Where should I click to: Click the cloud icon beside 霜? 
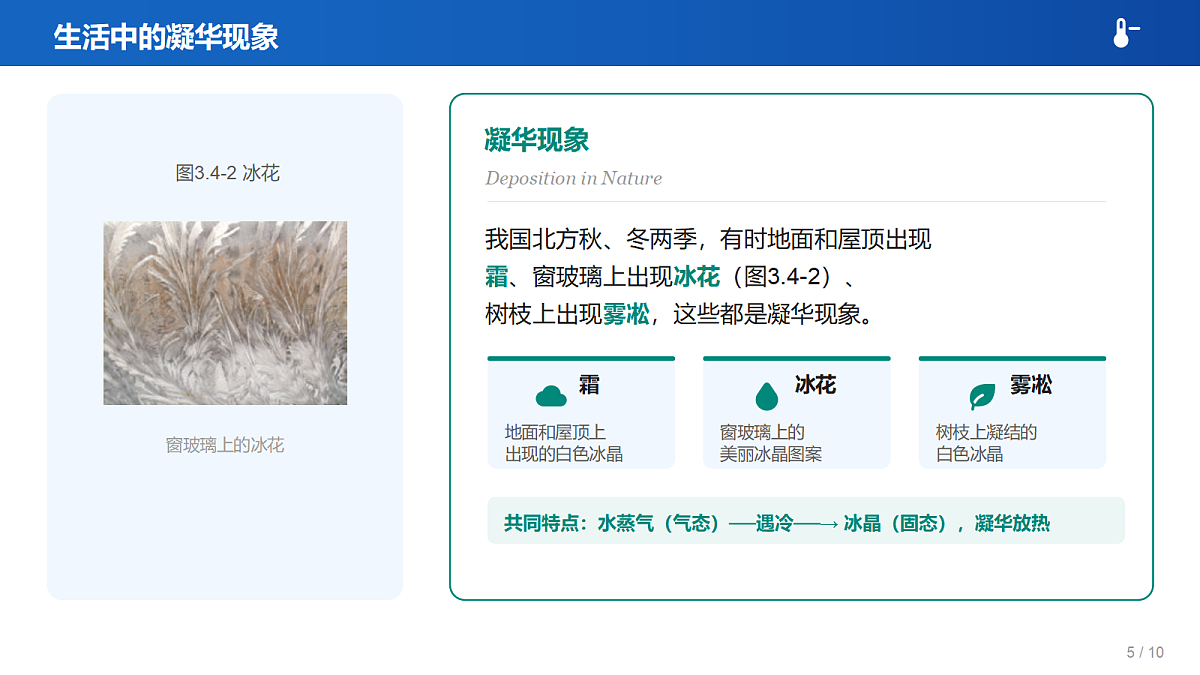[x=551, y=396]
